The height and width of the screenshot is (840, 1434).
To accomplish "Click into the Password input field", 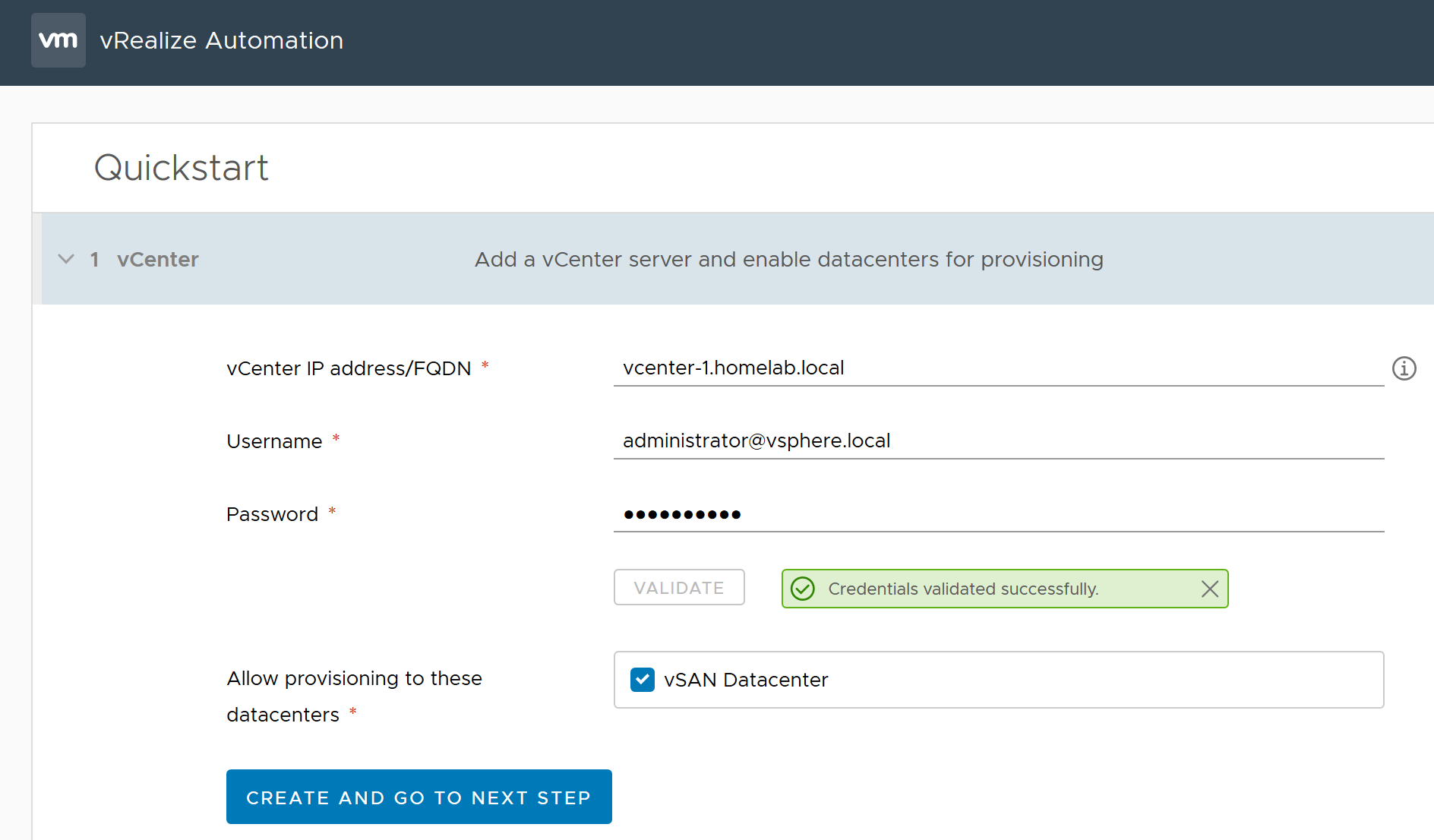I will [x=999, y=513].
